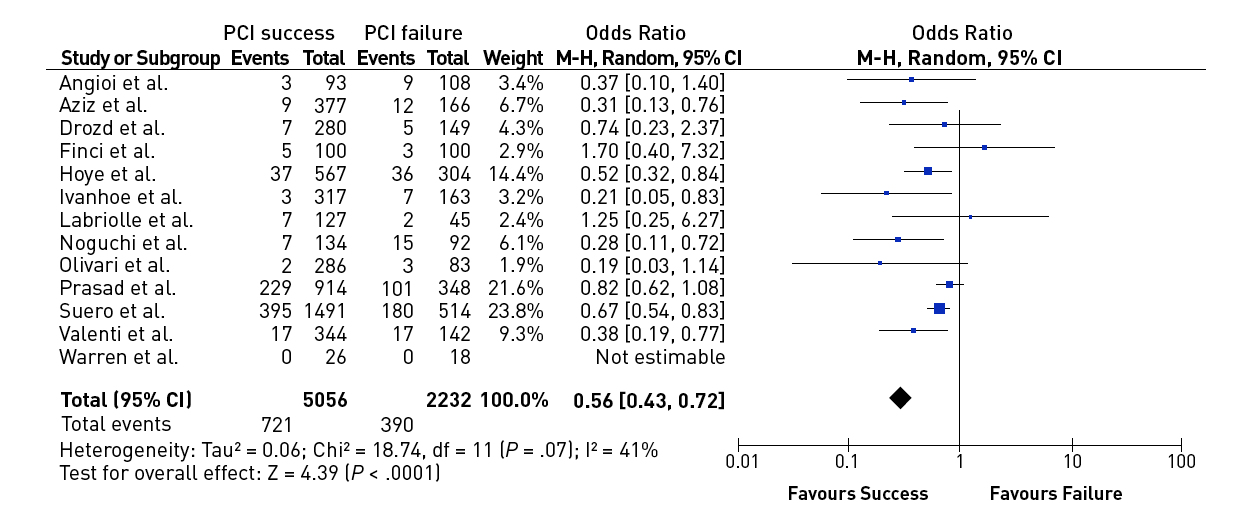Image resolution: width=1238 pixels, height=520 pixels.
Task: Select the Warren et al. study label
Action: click(x=118, y=357)
